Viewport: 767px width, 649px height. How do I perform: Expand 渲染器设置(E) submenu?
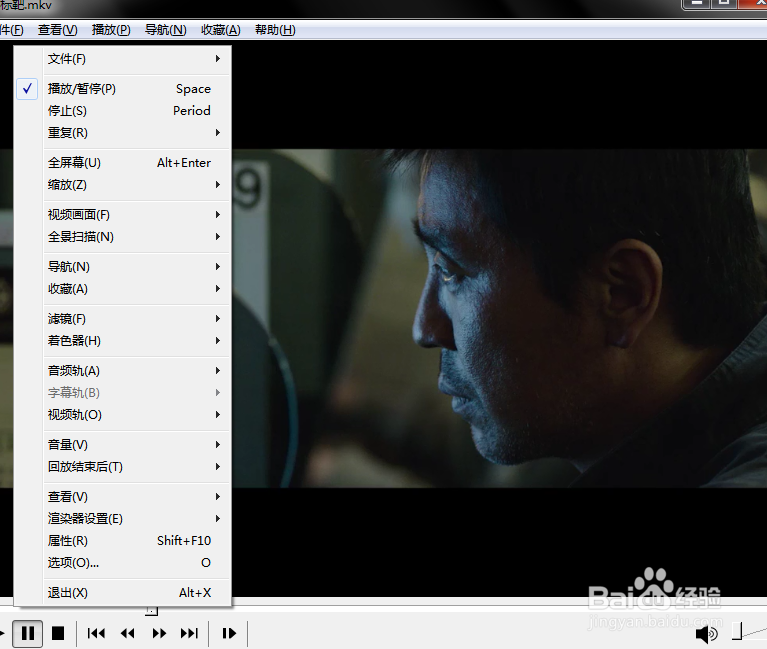coord(122,518)
